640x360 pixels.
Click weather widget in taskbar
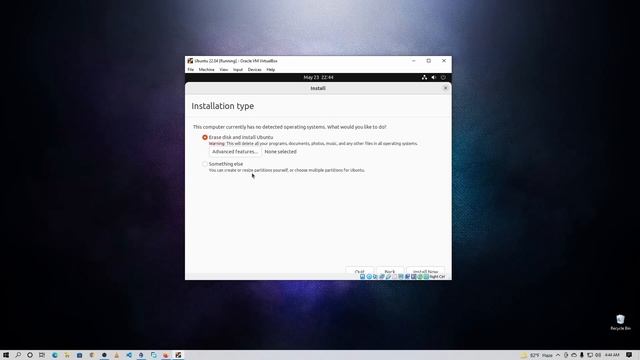pyautogui.click(x=536, y=355)
